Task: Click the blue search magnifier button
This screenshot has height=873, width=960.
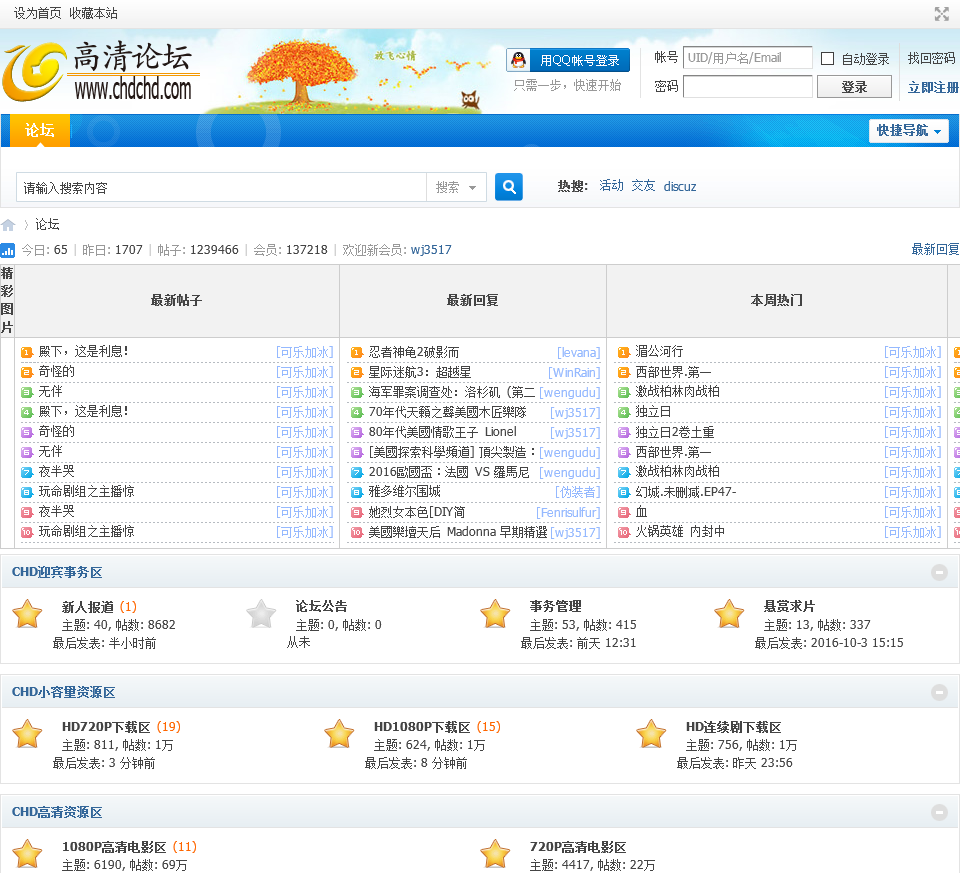Action: pos(509,187)
